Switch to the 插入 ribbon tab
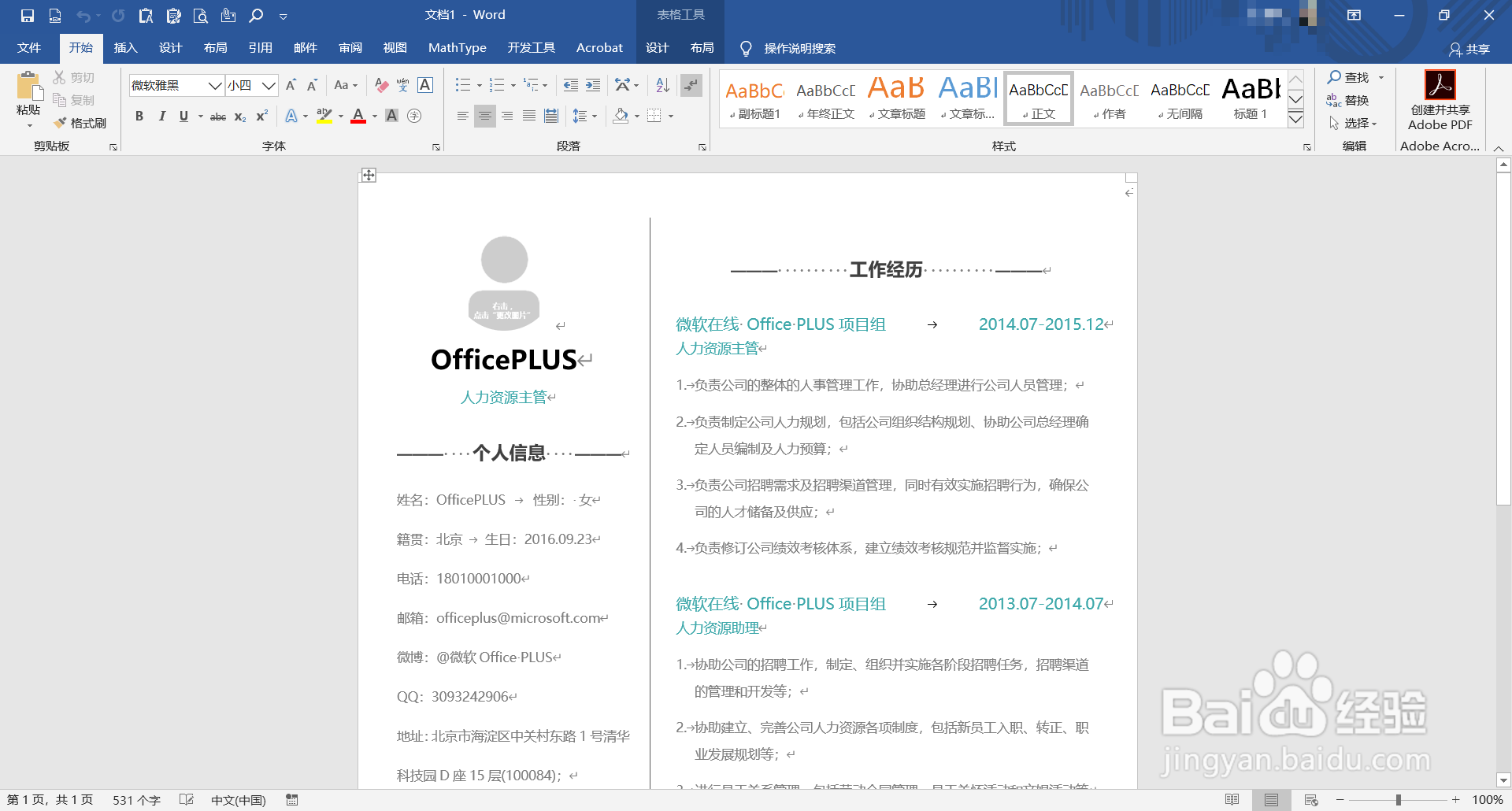 125,47
